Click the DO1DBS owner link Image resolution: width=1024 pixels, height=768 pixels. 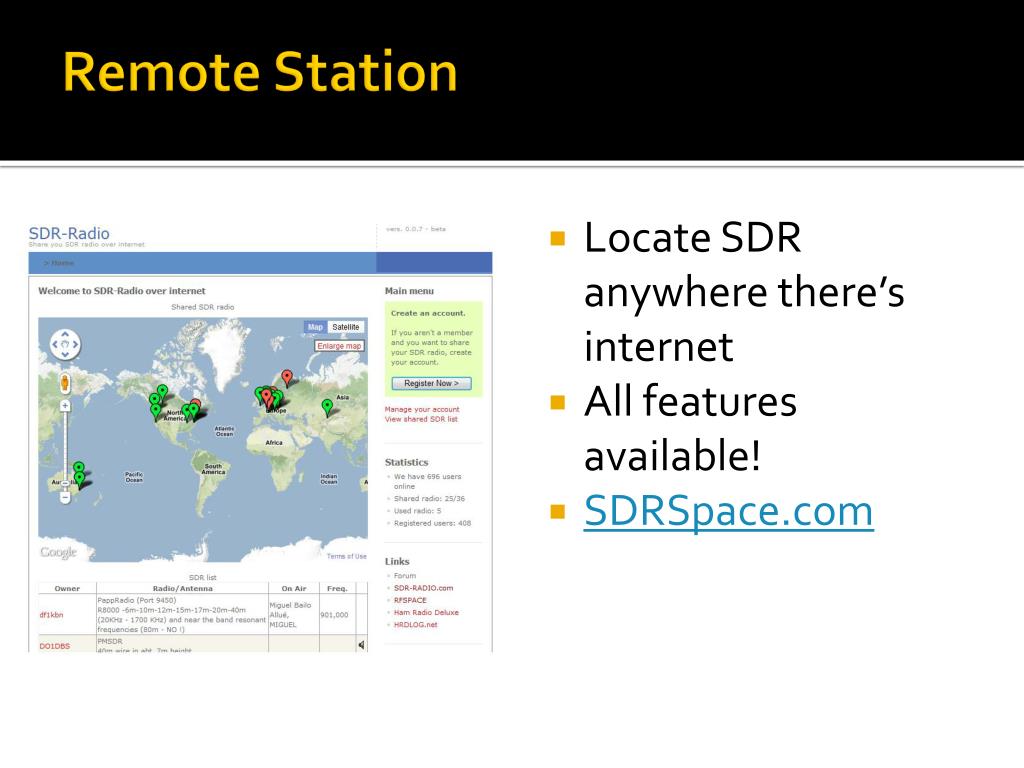coord(54,646)
